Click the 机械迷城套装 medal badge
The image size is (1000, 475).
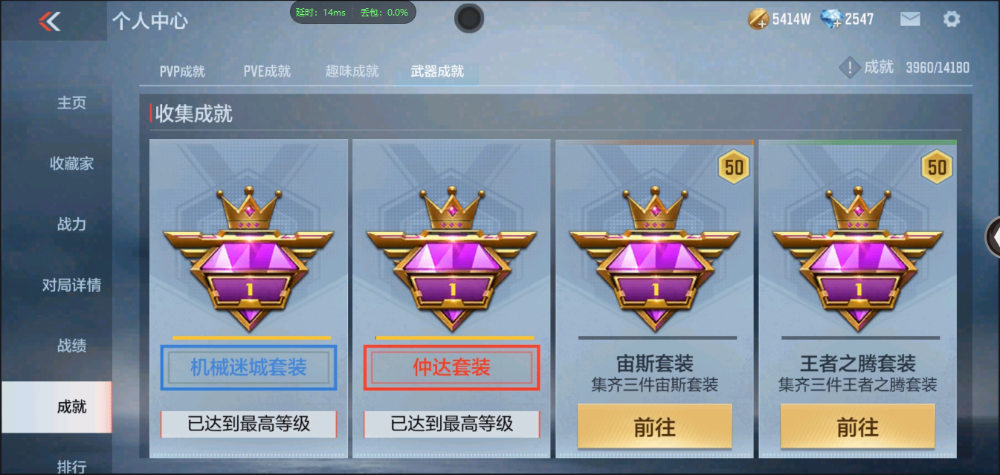pyautogui.click(x=249, y=258)
